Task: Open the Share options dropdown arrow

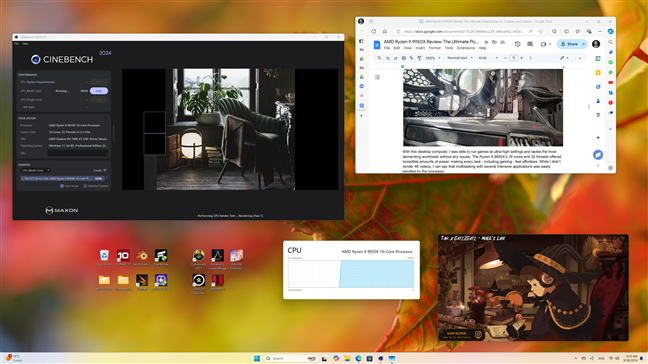Action: tap(584, 44)
